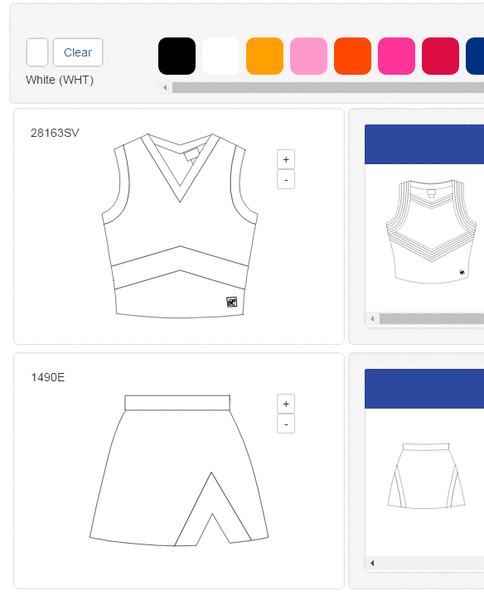Click the chevron band on 28163SV top
This screenshot has height=600, width=484.
click(180, 268)
